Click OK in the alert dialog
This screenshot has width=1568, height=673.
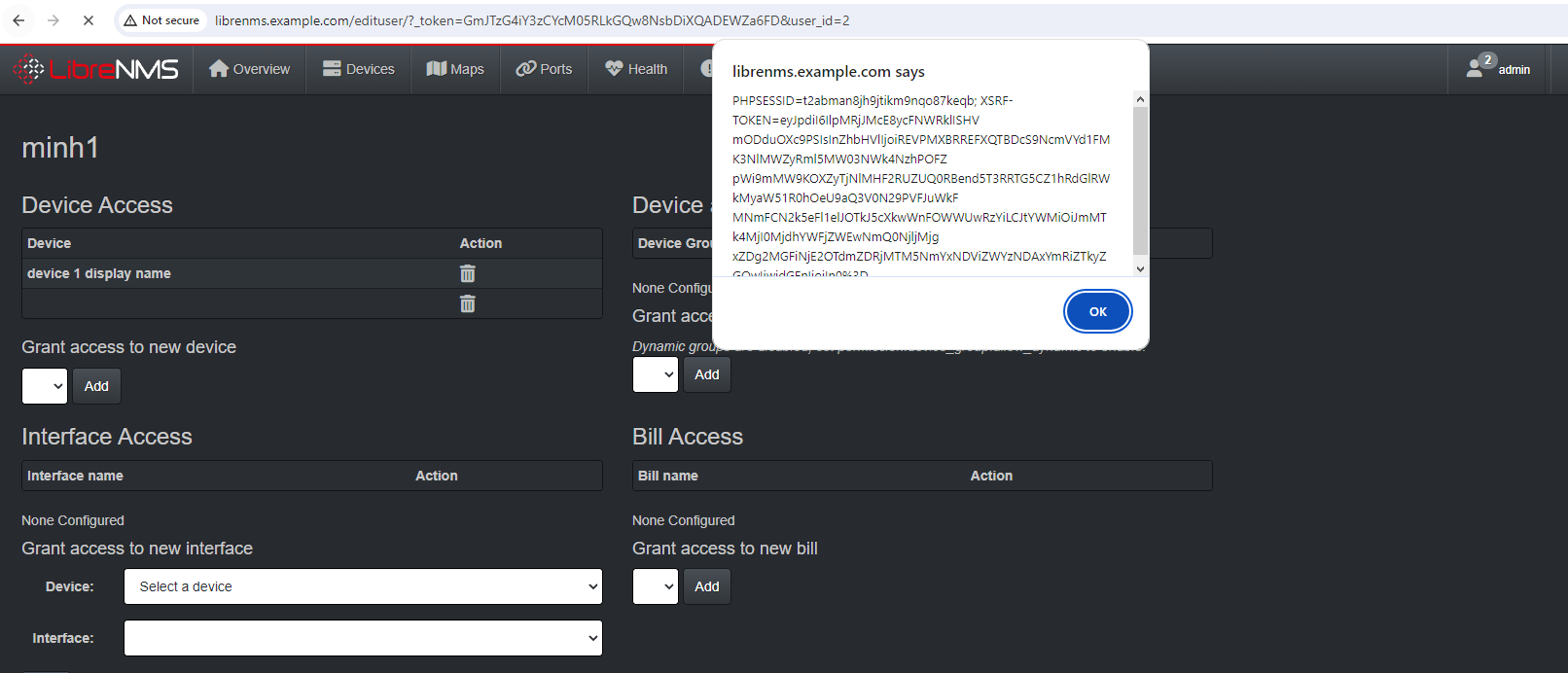tap(1098, 311)
